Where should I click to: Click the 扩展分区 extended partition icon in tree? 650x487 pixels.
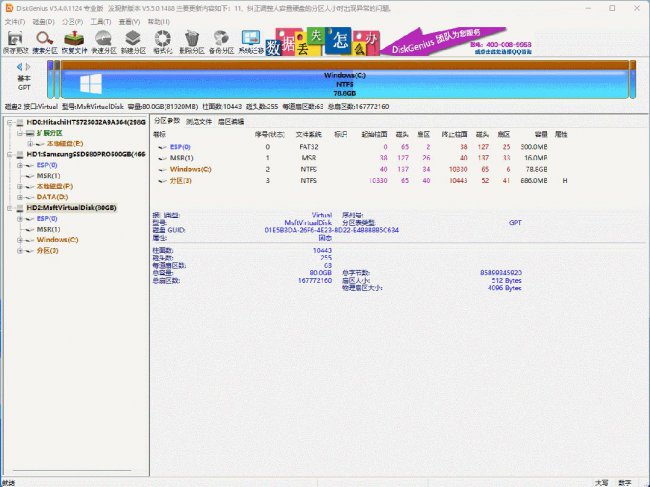tap(30, 133)
